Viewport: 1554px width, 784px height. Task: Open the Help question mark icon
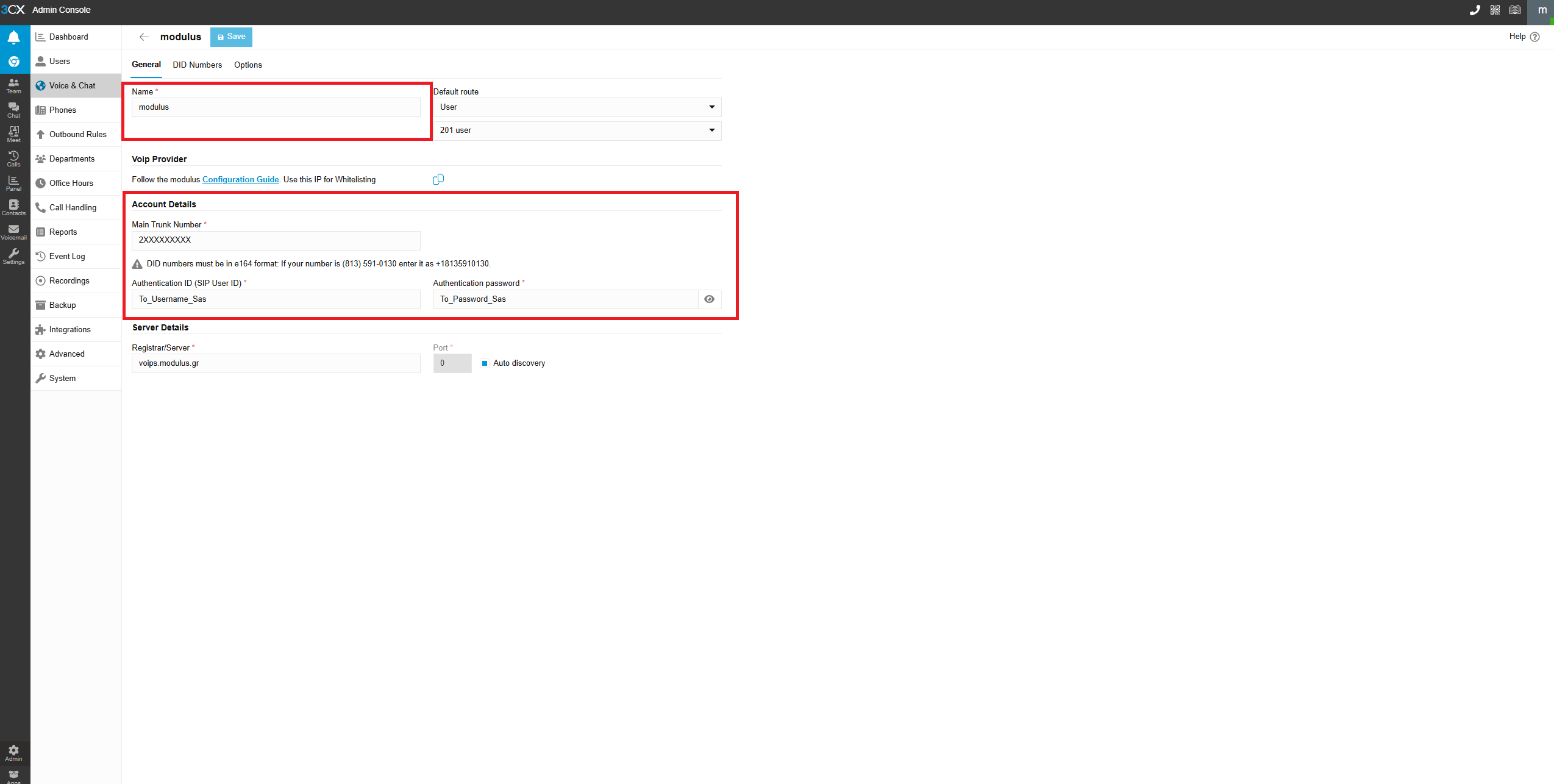pyautogui.click(x=1535, y=37)
